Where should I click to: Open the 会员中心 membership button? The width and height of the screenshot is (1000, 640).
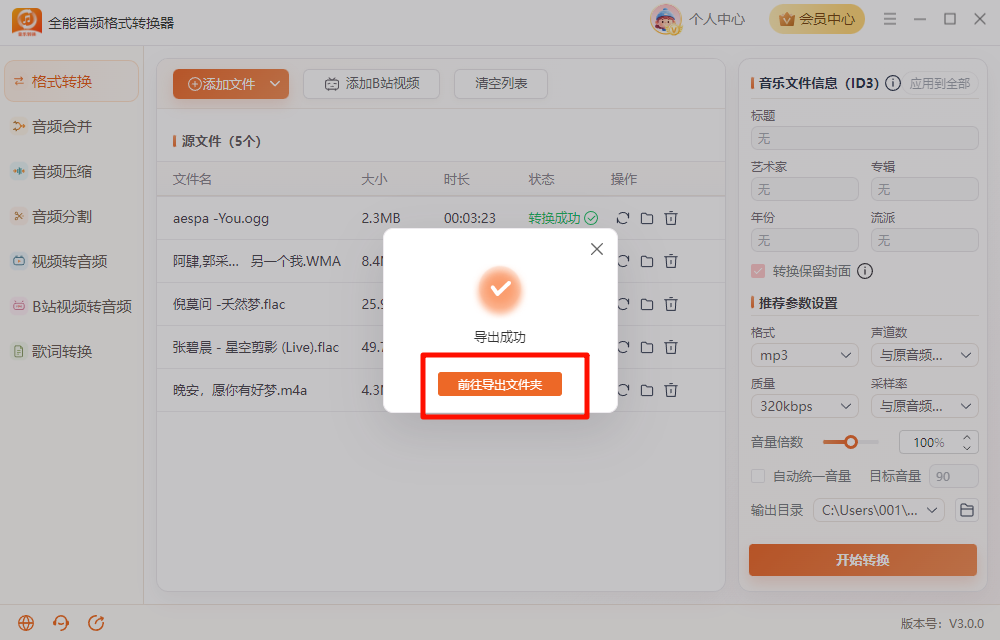pyautogui.click(x=817, y=19)
